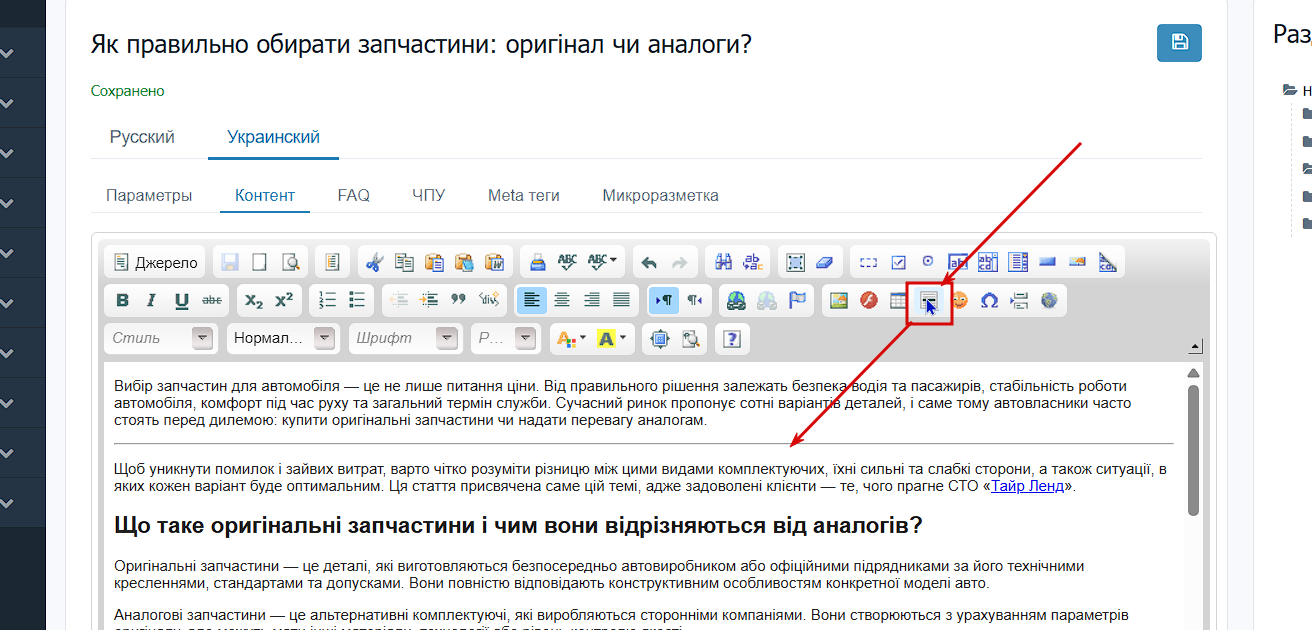Image resolution: width=1312 pixels, height=630 pixels.
Task: Open the Preview icon in editor toolbar
Action: tap(290, 262)
